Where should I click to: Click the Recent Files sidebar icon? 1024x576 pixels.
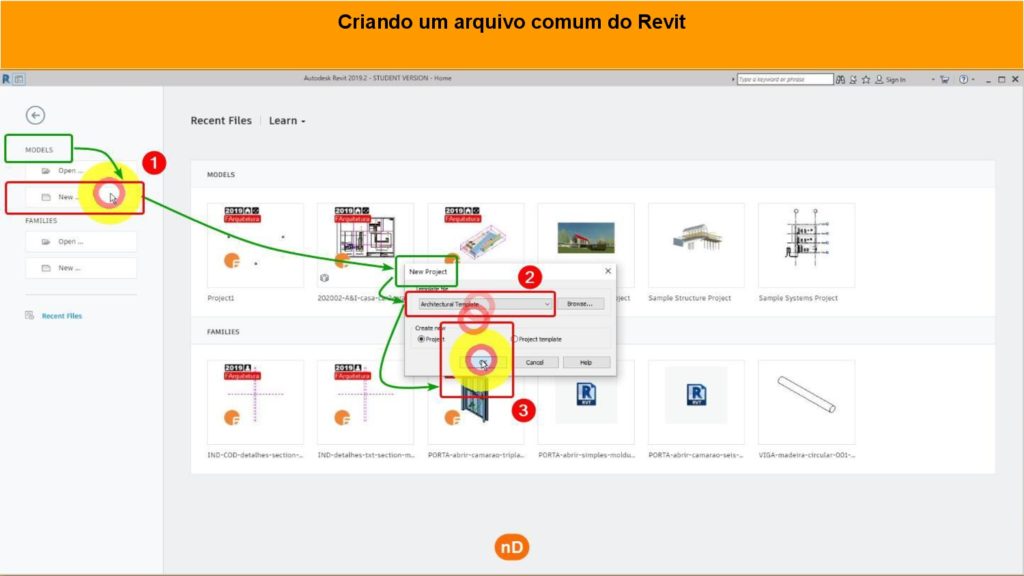pyautogui.click(x=30, y=316)
